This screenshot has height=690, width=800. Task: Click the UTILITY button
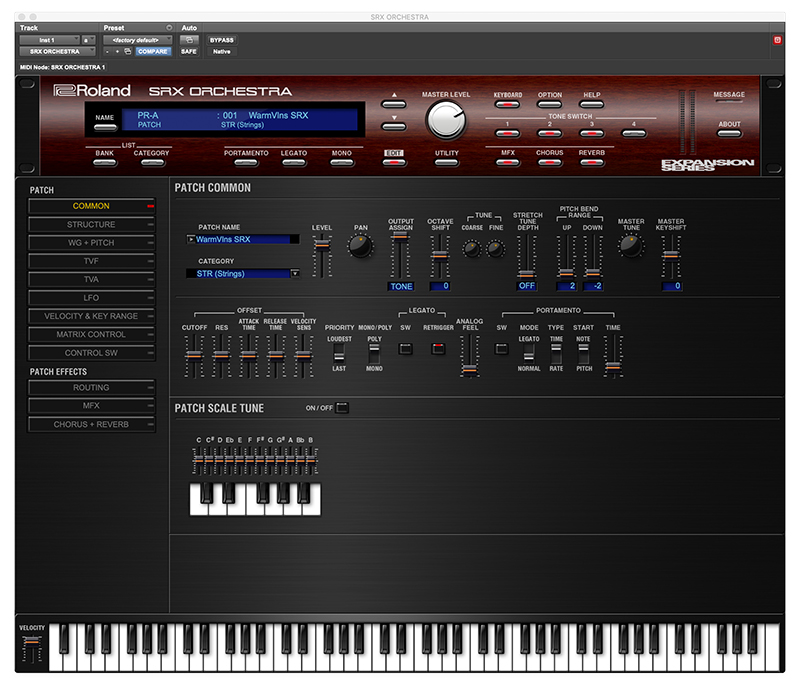[446, 162]
